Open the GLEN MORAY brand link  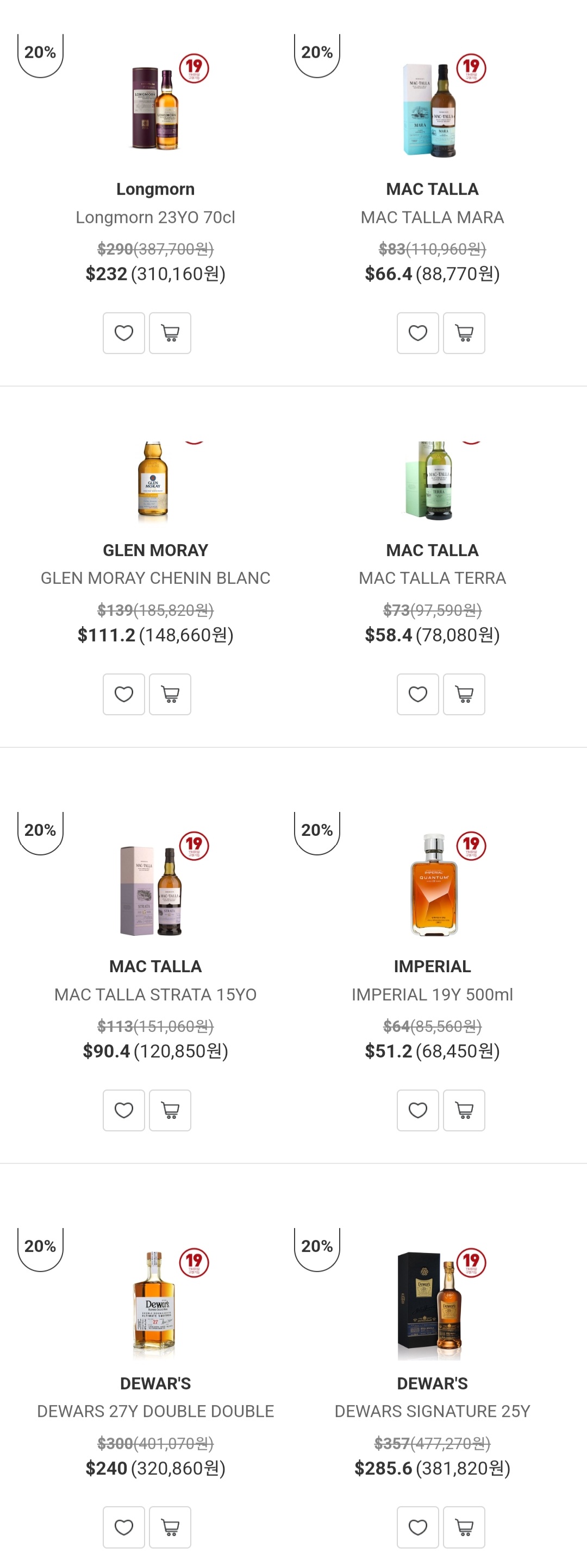tap(155, 550)
